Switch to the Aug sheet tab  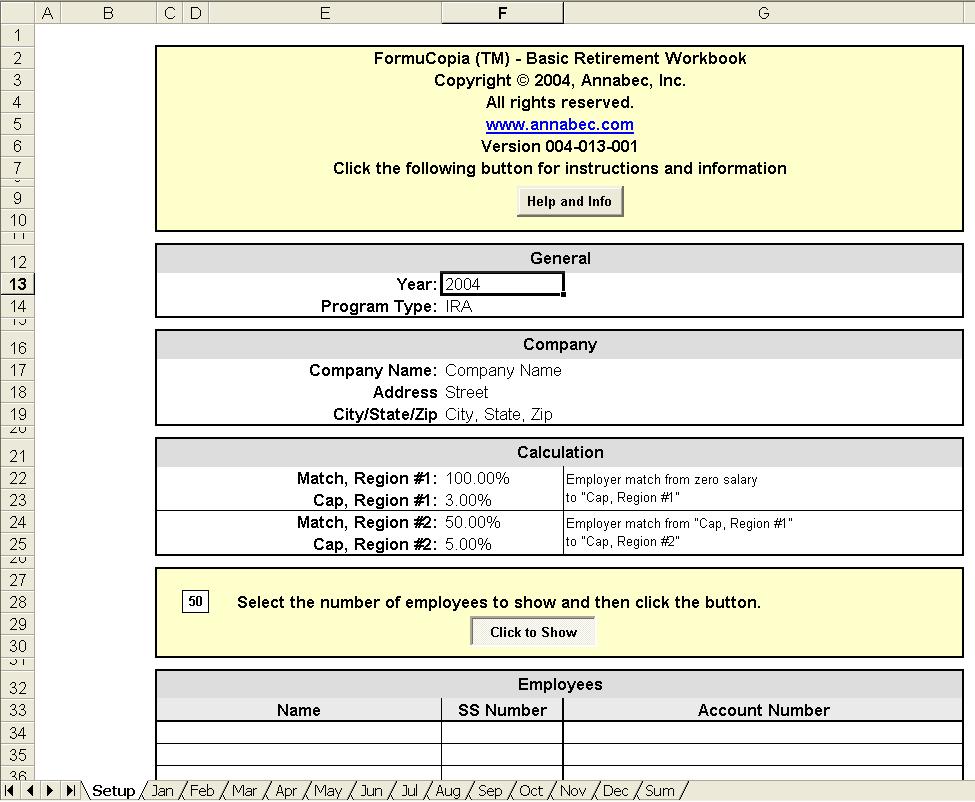448,791
